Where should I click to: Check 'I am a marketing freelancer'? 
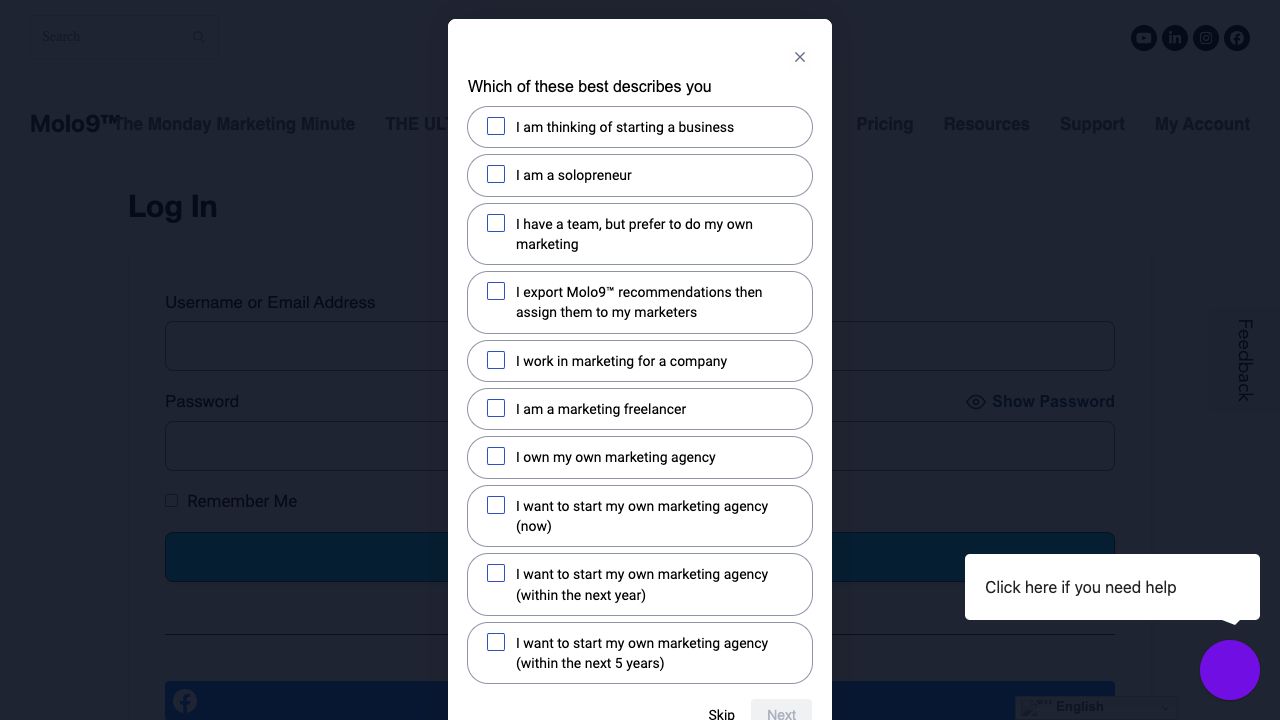tap(496, 408)
